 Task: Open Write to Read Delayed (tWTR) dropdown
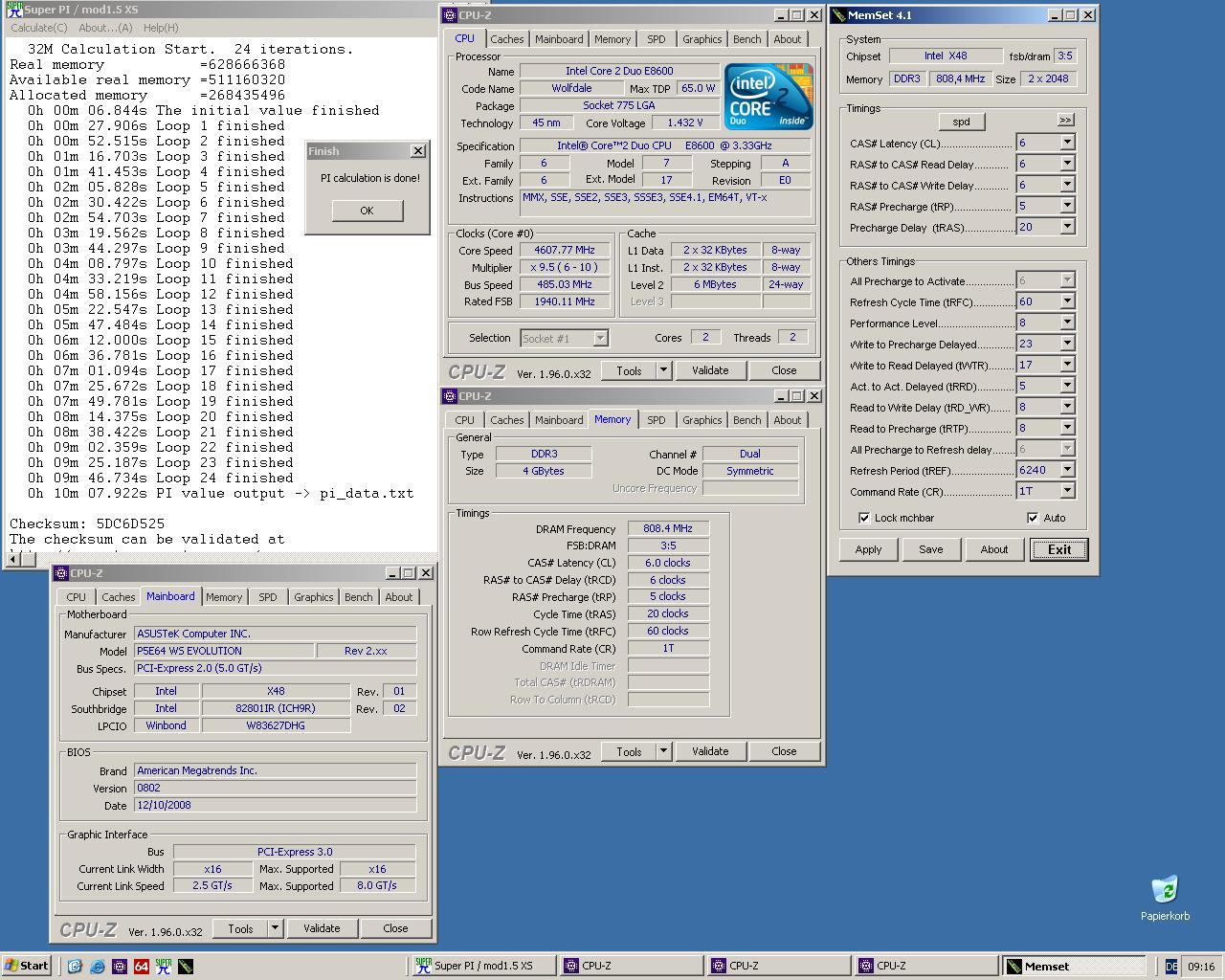tap(1067, 365)
